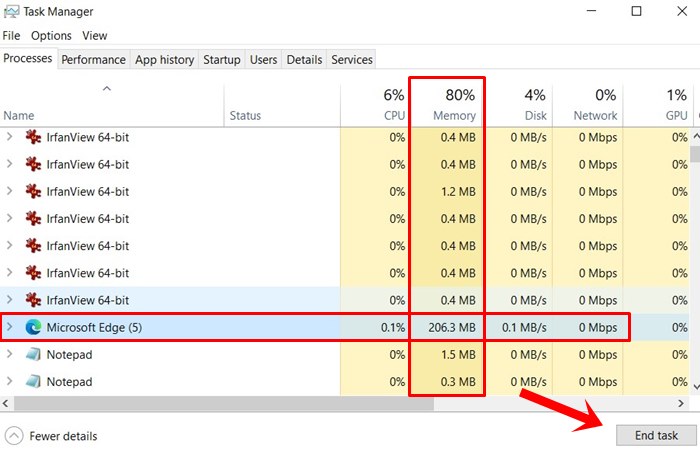
Task: Click the 0.3 MB memory cell
Action: pyautogui.click(x=458, y=382)
